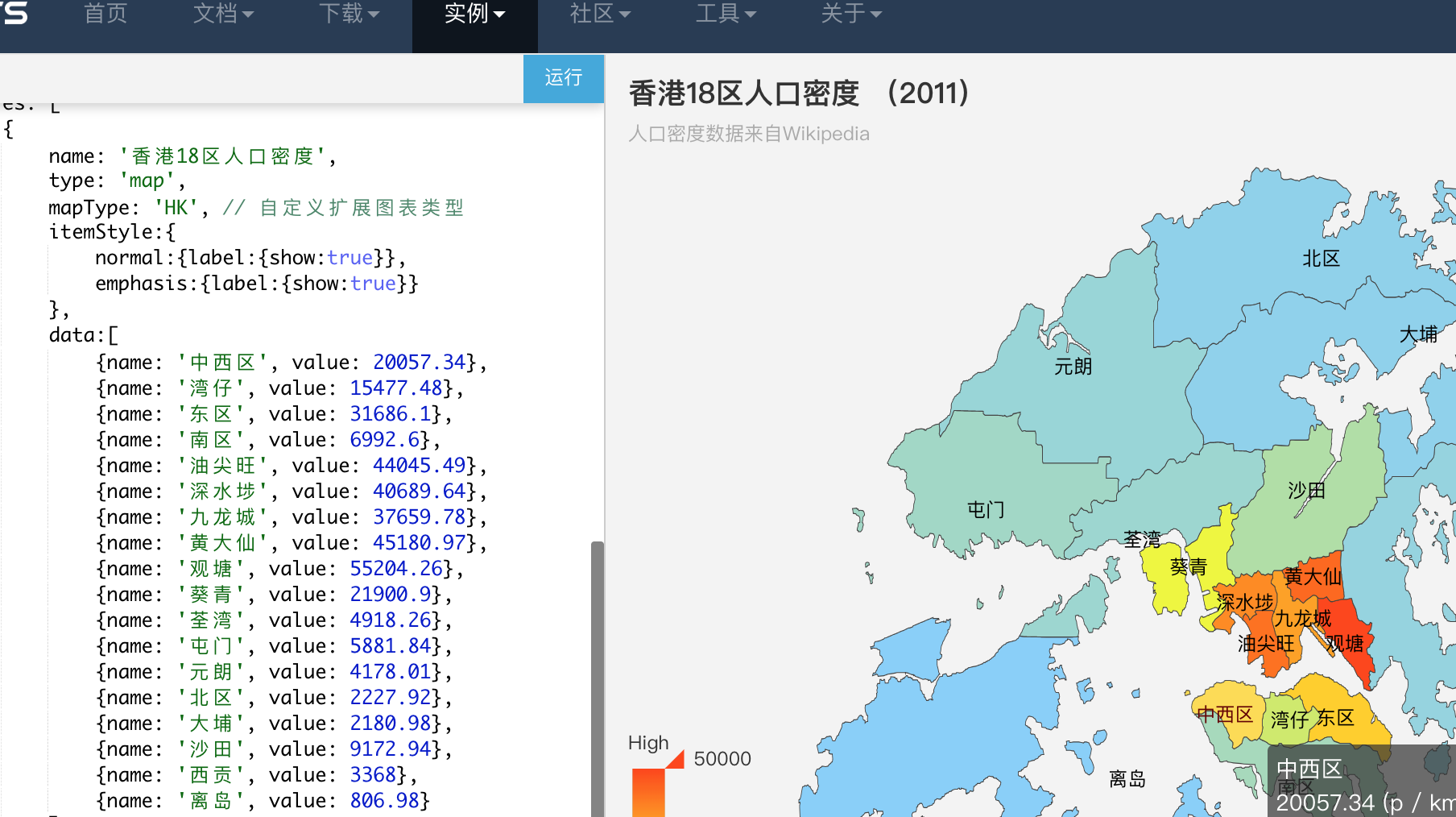Image resolution: width=1456 pixels, height=817 pixels.
Task: Select the 元朗 region on the map
Action: pos(1071,367)
